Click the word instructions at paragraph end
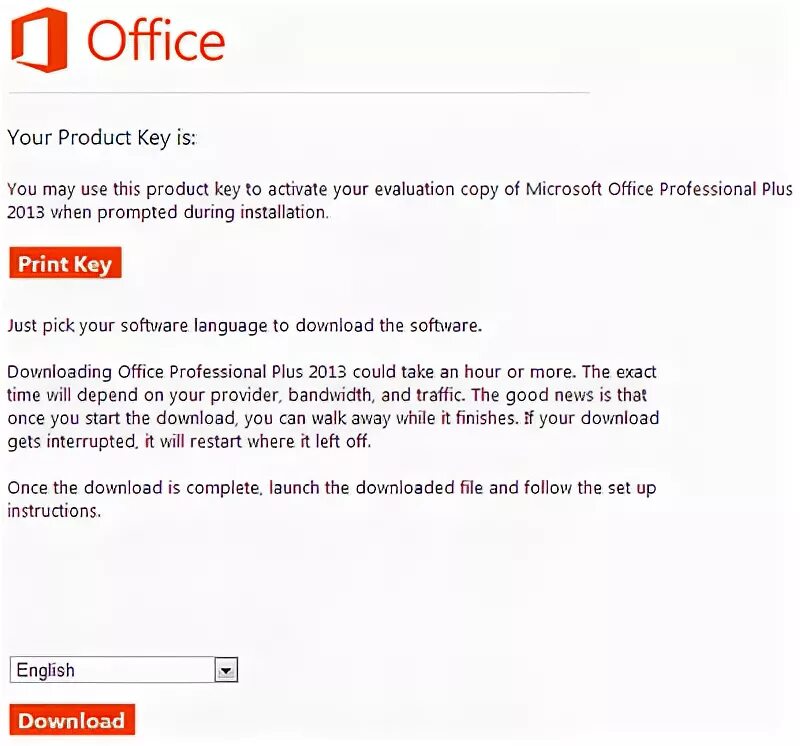Viewport: 800px width, 746px height. [54, 510]
